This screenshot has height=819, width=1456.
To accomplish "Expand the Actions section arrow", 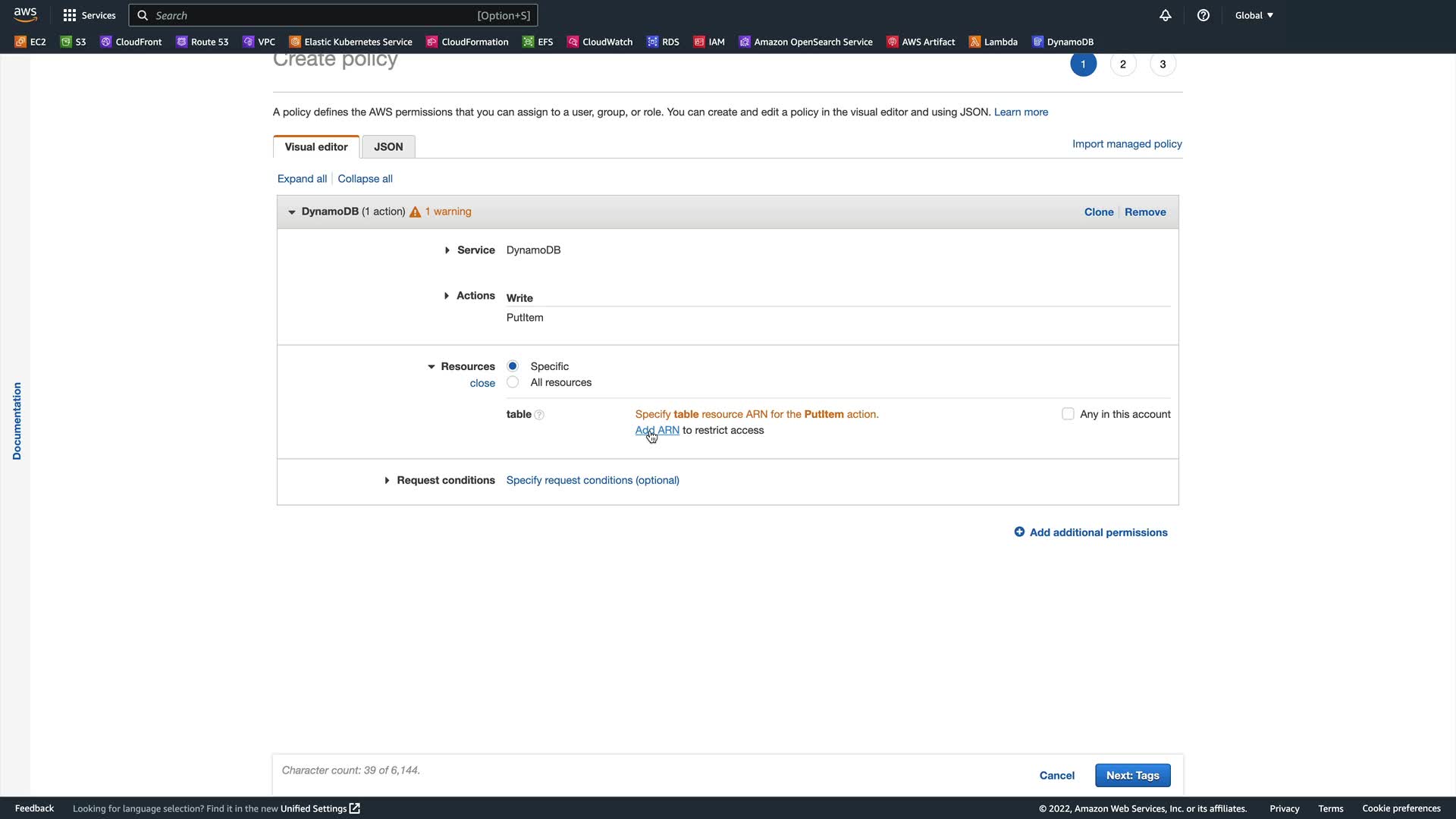I will [447, 296].
